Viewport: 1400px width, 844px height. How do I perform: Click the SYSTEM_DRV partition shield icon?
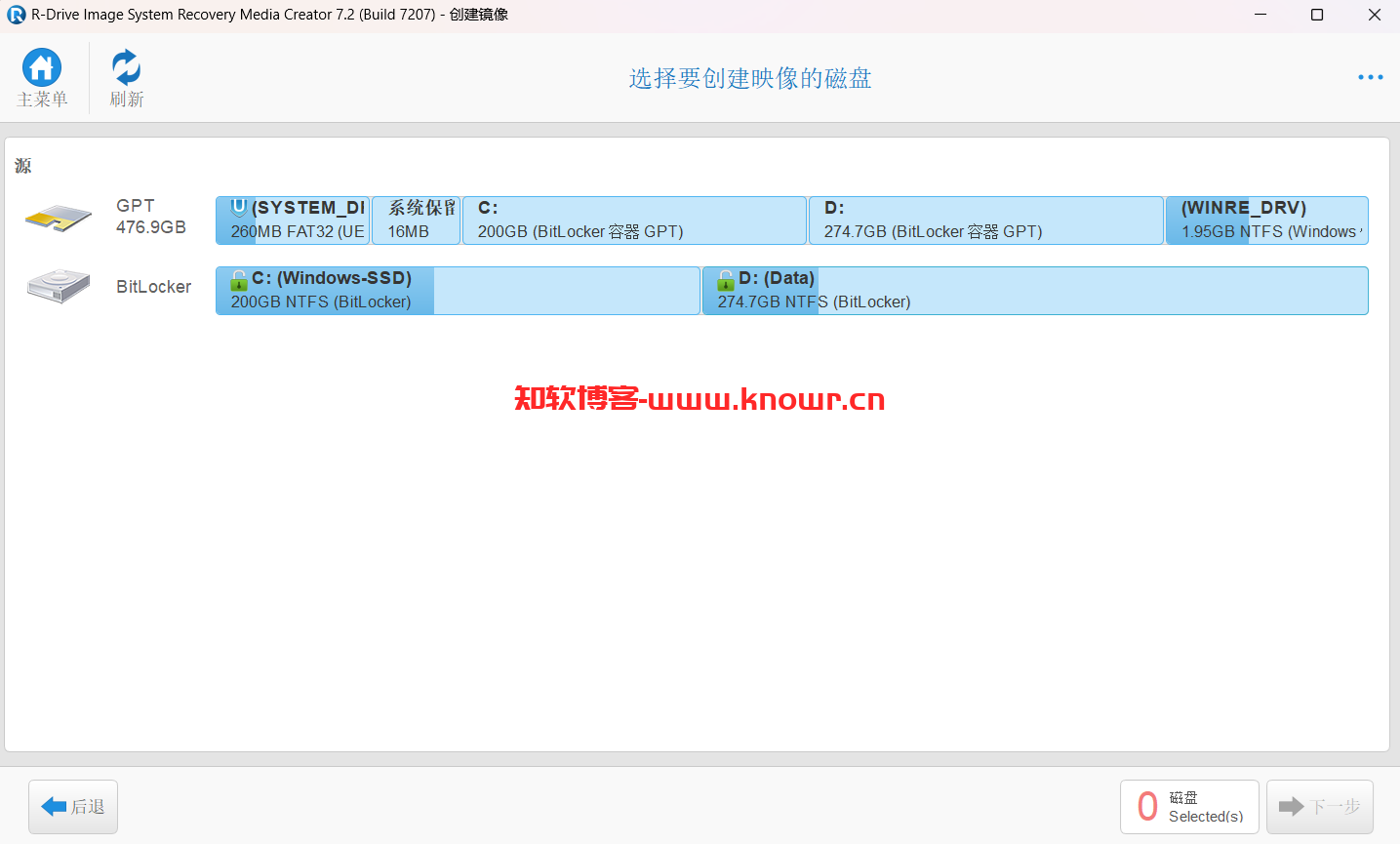point(239,208)
